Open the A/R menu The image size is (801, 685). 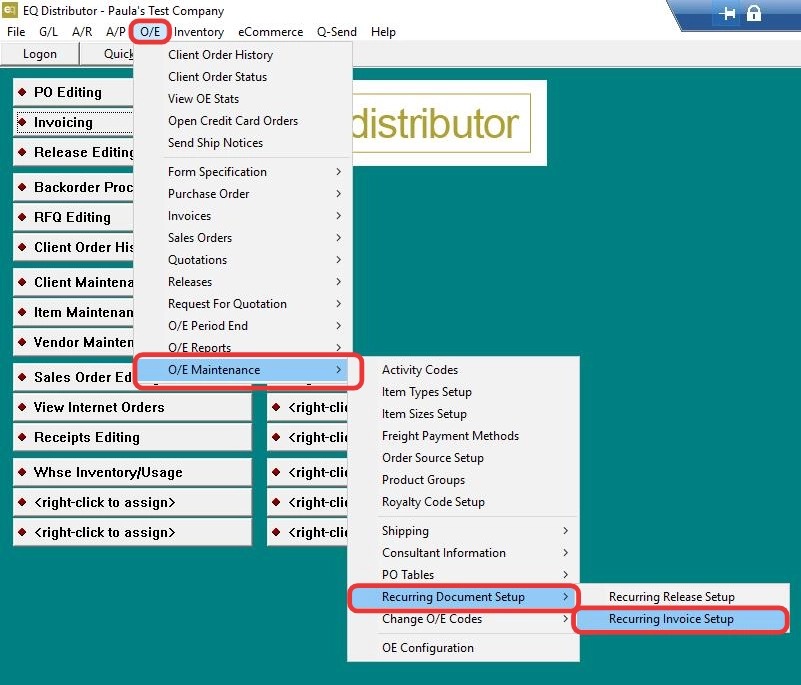[82, 32]
